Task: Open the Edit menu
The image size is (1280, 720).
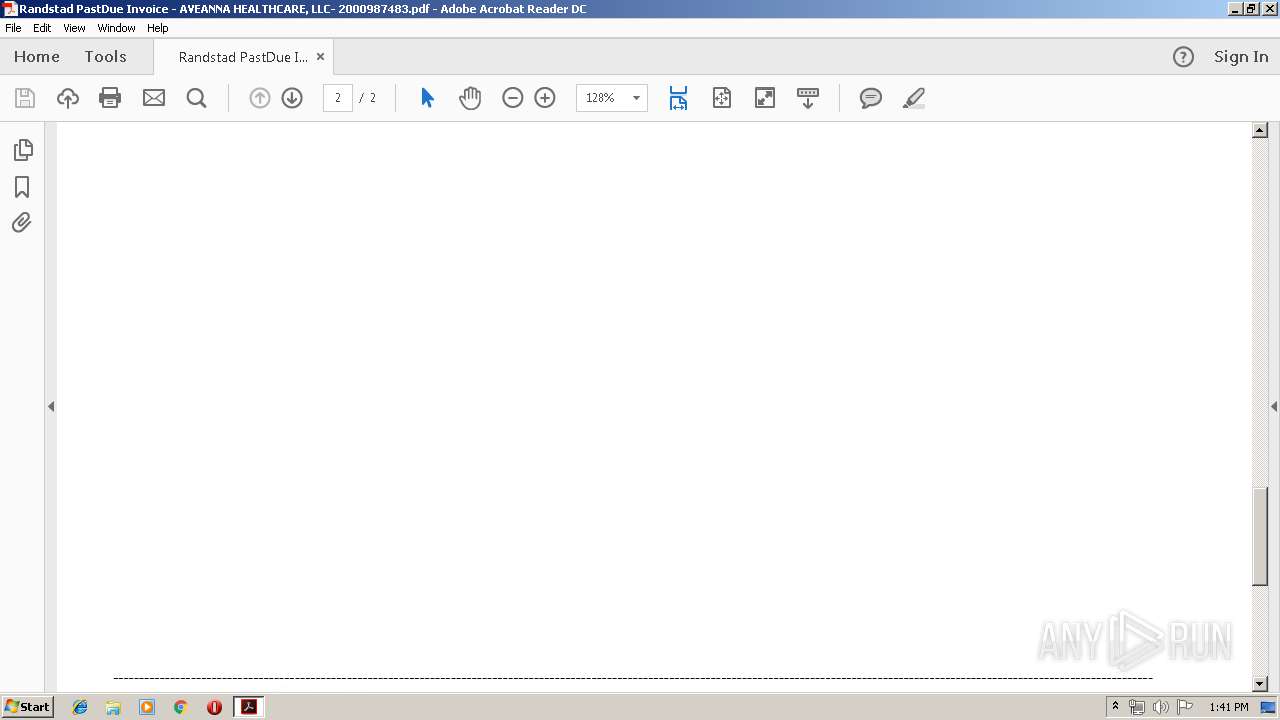Action: pos(42,28)
